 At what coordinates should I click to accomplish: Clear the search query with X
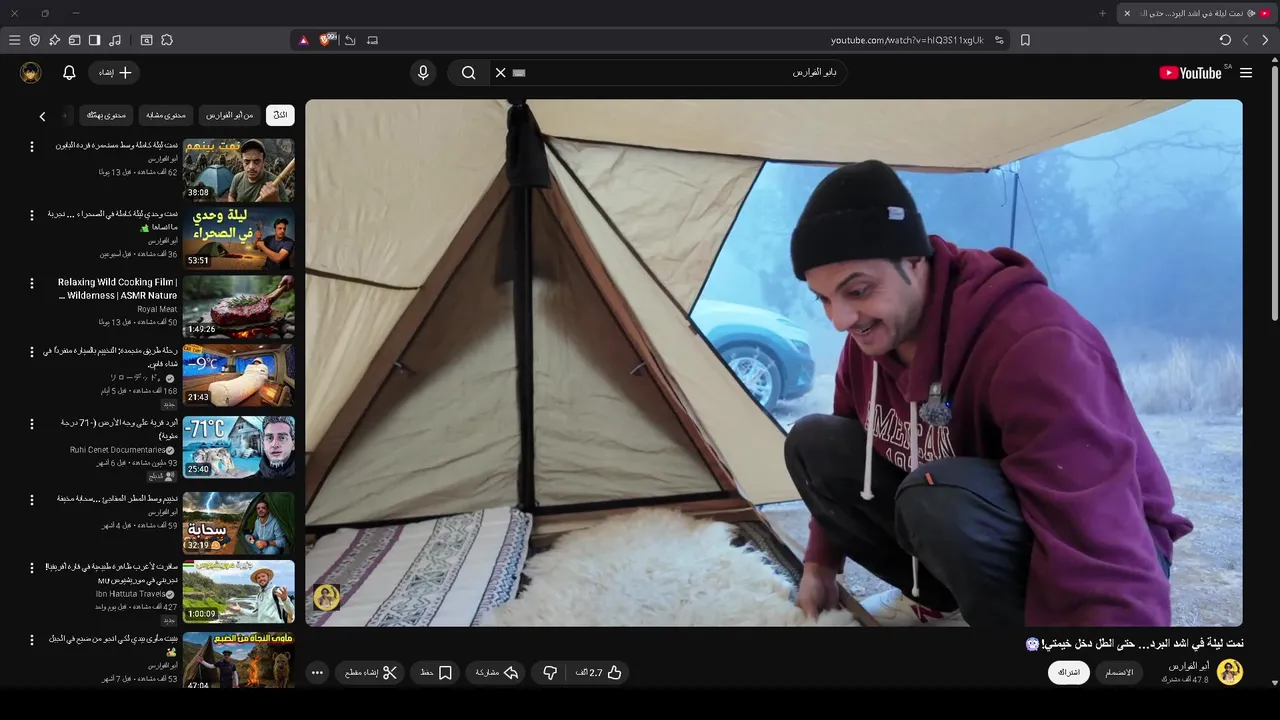pos(501,72)
